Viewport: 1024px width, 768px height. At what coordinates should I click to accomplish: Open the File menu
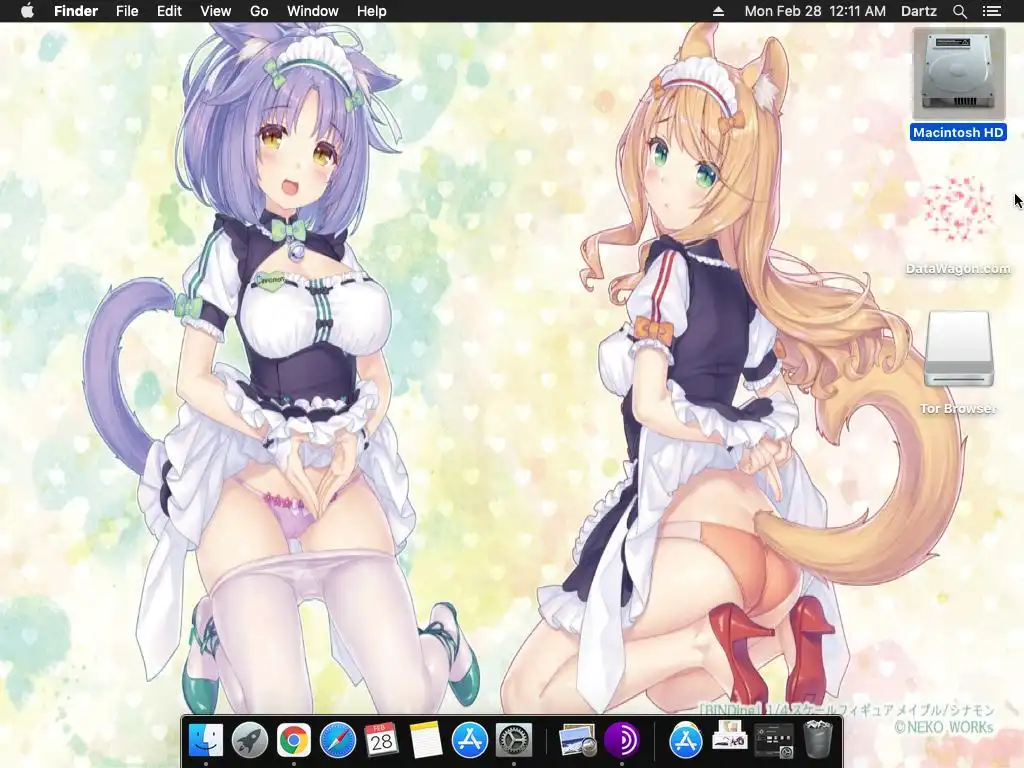[x=127, y=11]
